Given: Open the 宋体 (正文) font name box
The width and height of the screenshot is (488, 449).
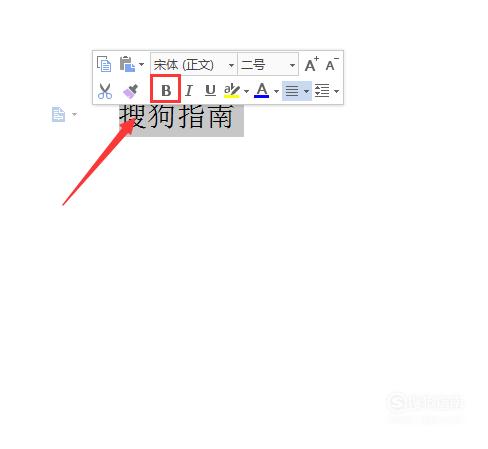Looking at the screenshot, I should coord(194,64).
